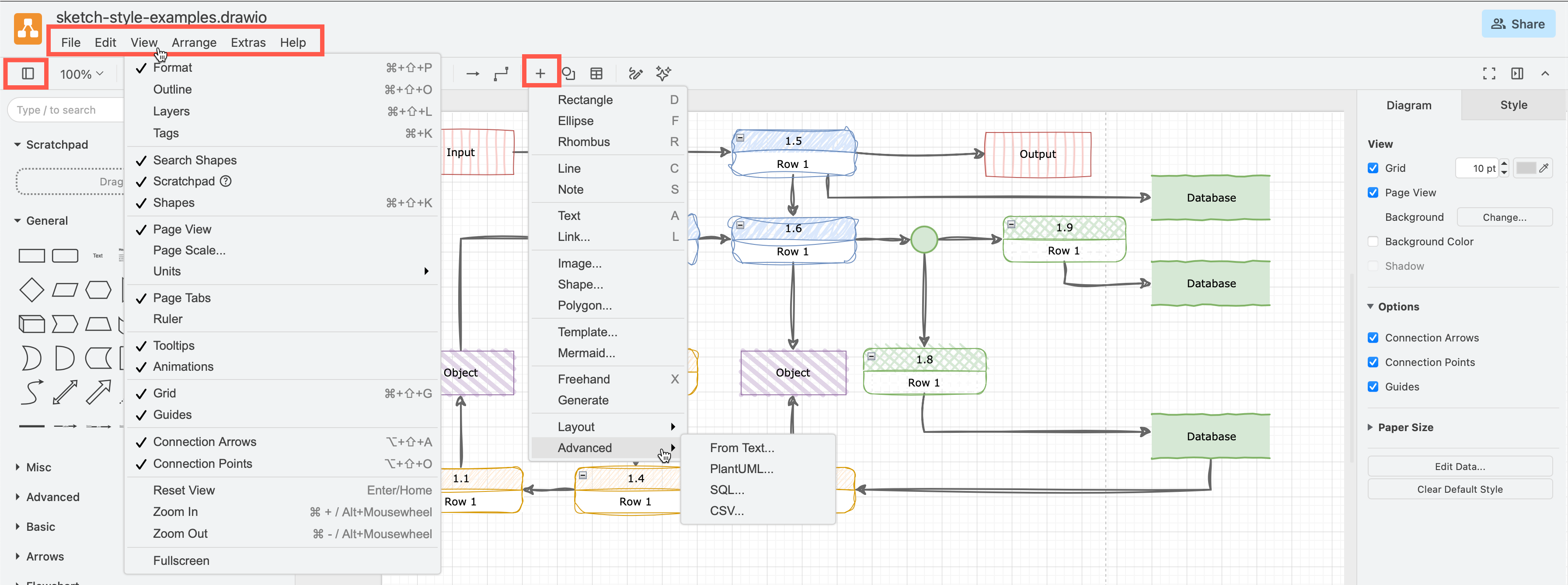The height and width of the screenshot is (585, 1568).
Task: Enter fullscreen via toolbar icon
Action: [1489, 73]
